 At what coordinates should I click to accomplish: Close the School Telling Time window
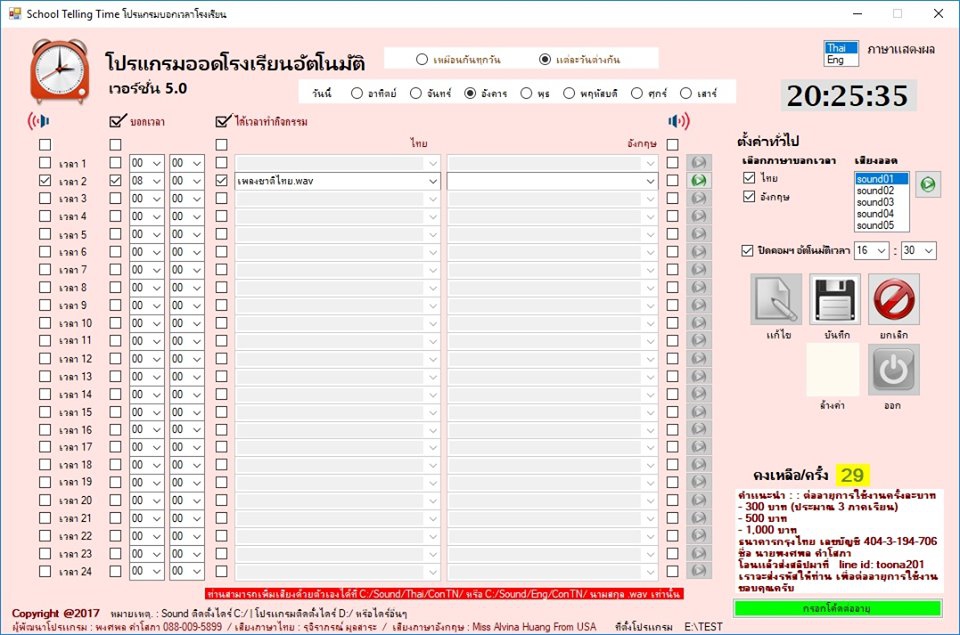[938, 13]
